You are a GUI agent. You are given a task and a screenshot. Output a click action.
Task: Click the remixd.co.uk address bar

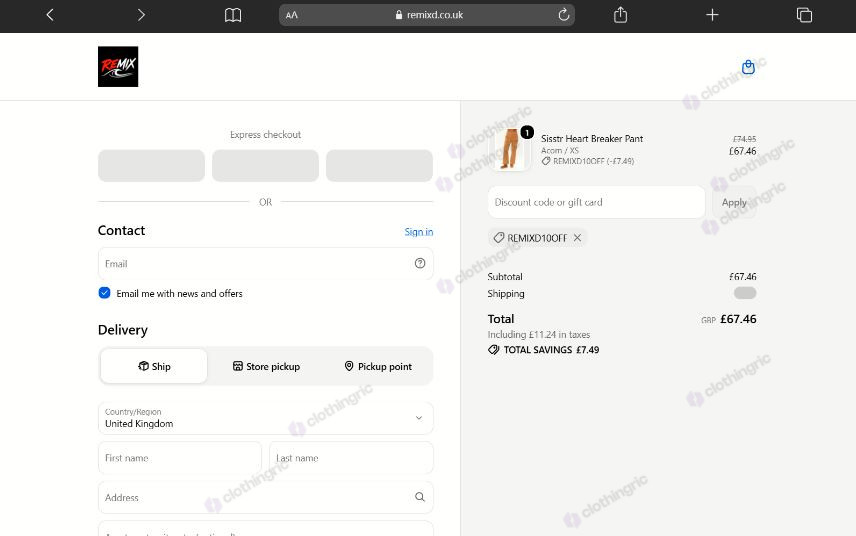click(426, 15)
